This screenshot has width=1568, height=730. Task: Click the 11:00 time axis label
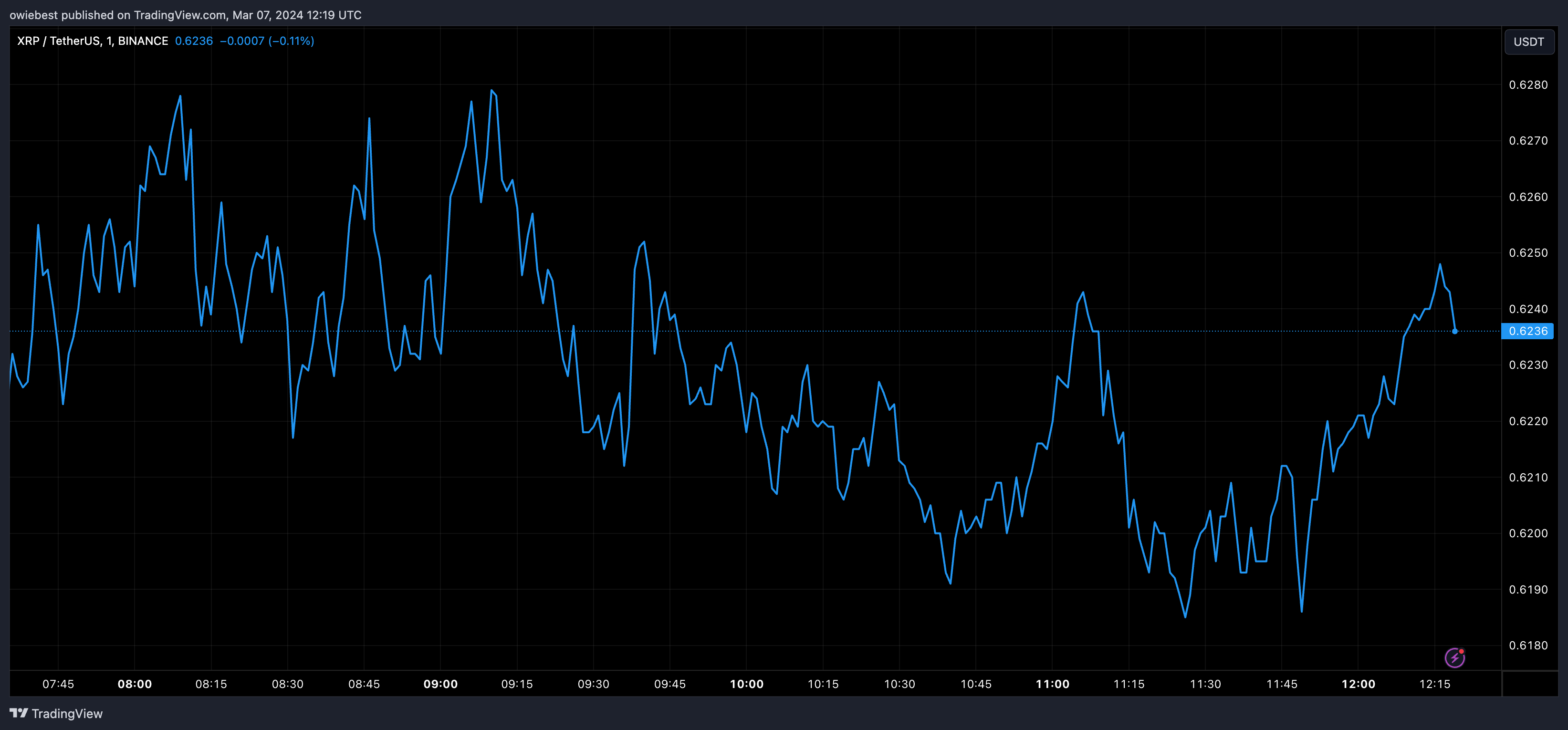click(x=1053, y=684)
